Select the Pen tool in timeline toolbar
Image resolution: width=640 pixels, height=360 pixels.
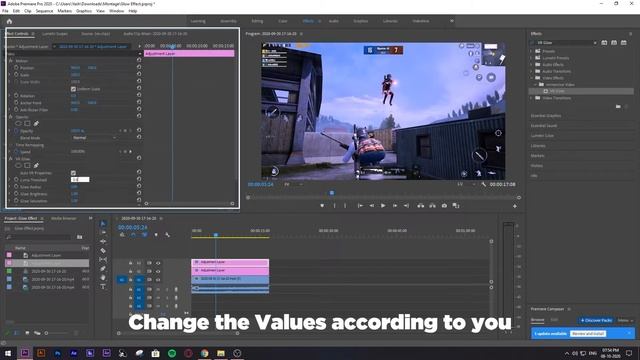pos(103,269)
